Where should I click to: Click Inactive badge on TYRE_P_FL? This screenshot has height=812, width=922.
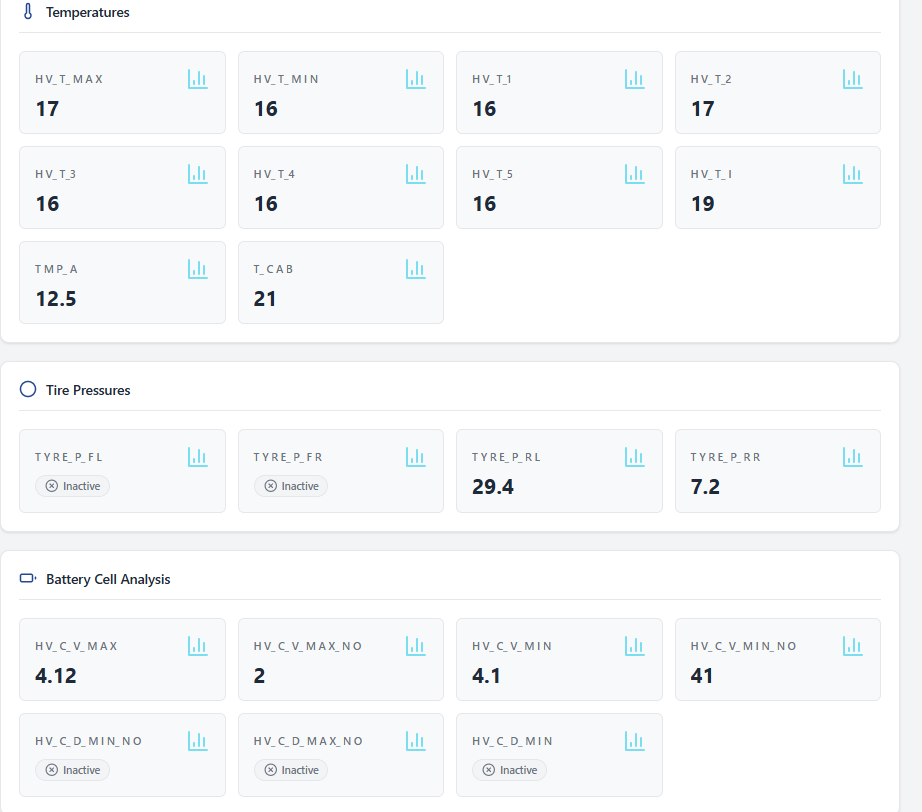pos(73,486)
